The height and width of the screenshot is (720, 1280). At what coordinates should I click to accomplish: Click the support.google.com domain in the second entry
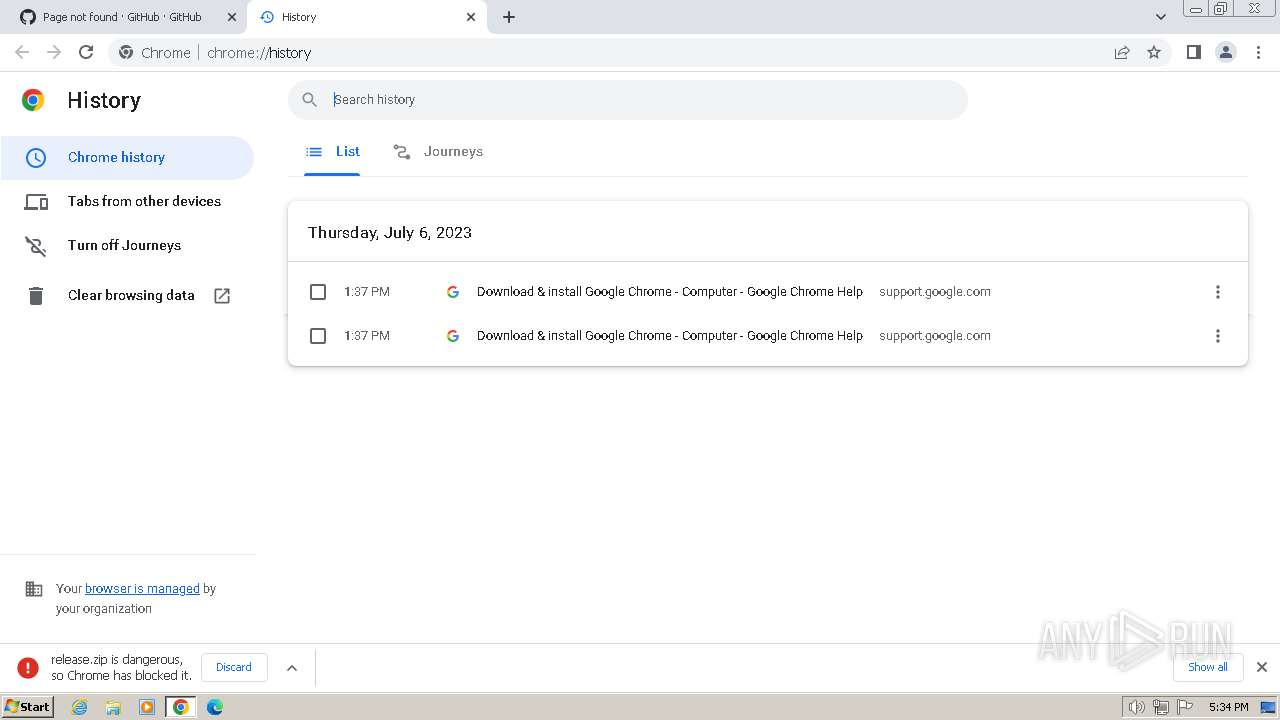(x=935, y=336)
